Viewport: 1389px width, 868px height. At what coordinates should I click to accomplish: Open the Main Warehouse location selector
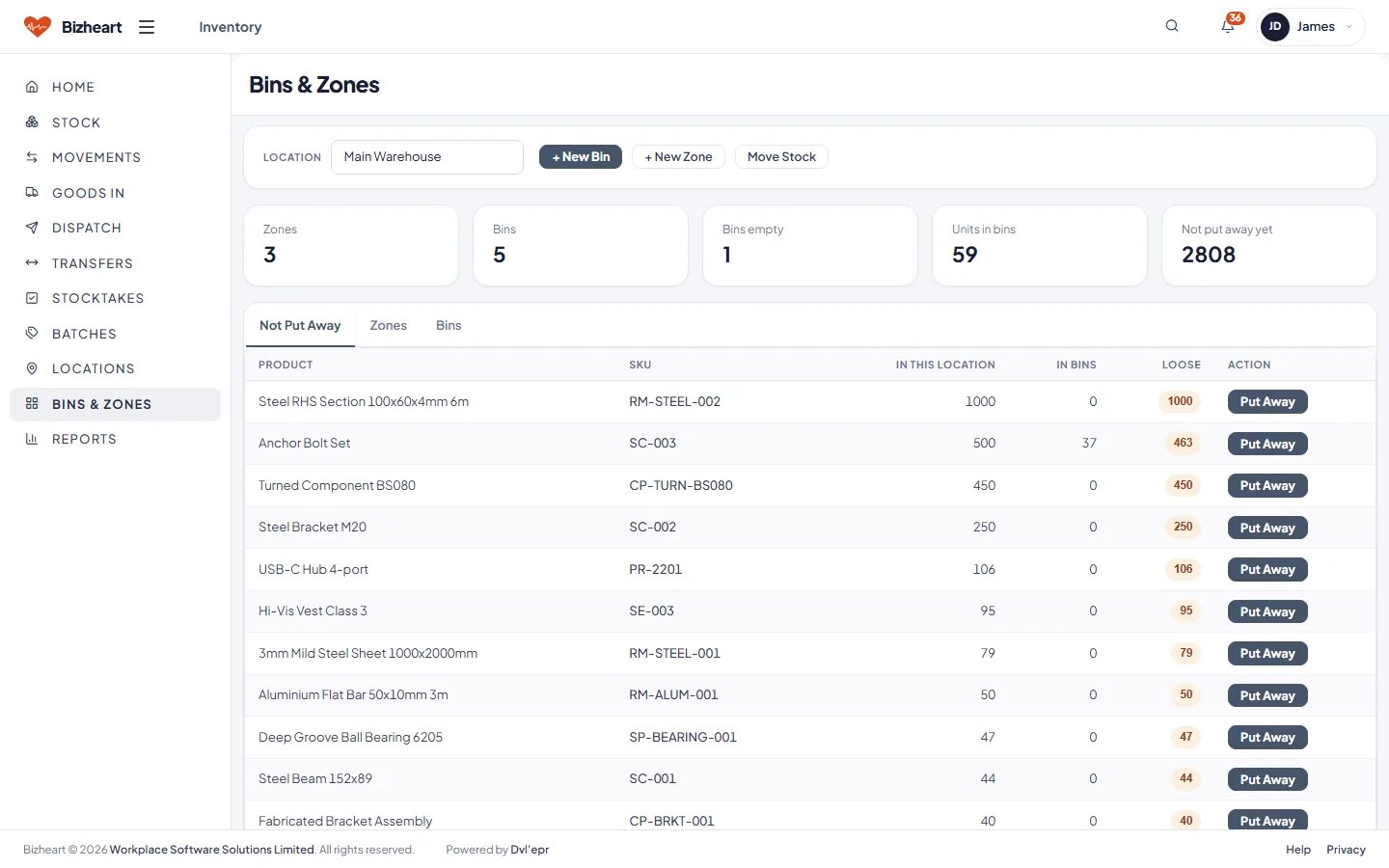[x=427, y=157]
